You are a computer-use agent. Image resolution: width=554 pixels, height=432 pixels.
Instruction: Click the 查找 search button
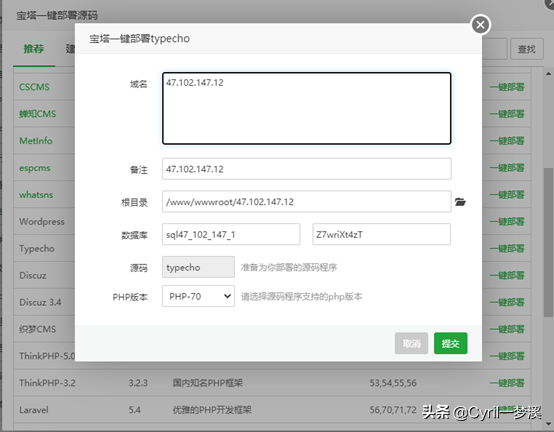click(527, 49)
